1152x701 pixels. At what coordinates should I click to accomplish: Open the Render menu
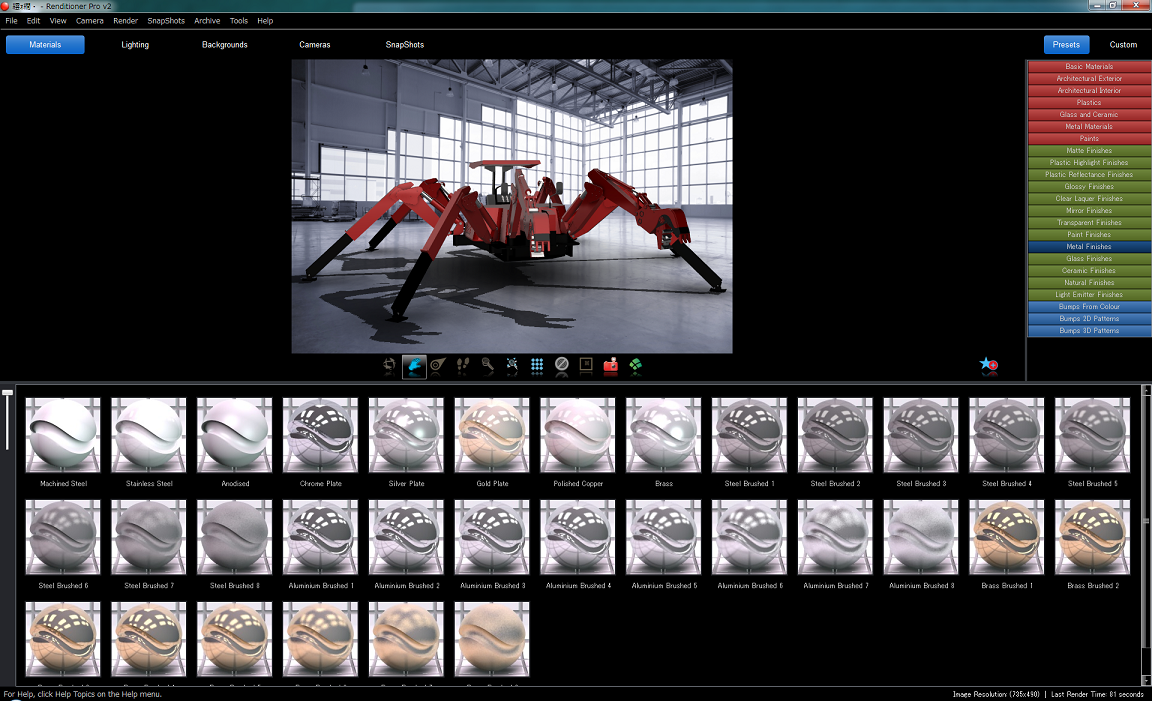[x=124, y=20]
